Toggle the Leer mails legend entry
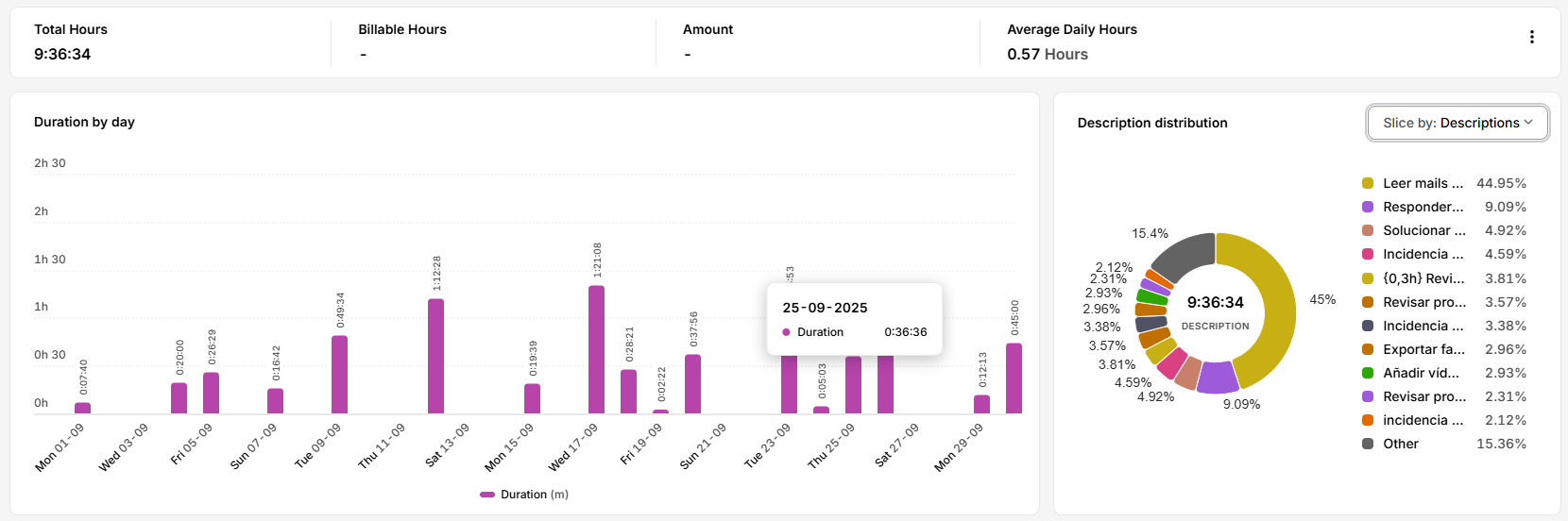The height and width of the screenshot is (521, 1568). pyautogui.click(x=1423, y=183)
